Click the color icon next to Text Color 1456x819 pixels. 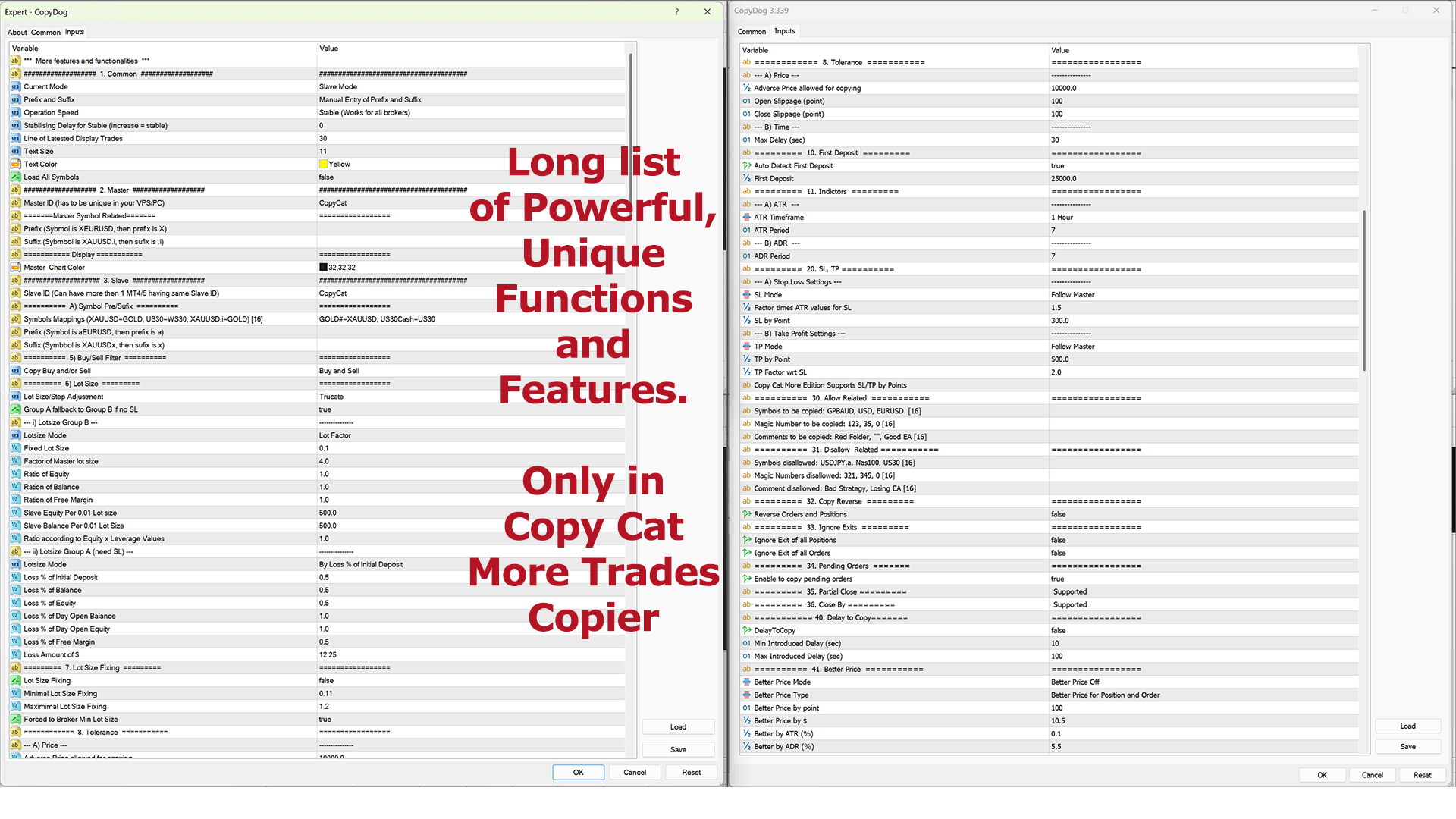(x=15, y=164)
